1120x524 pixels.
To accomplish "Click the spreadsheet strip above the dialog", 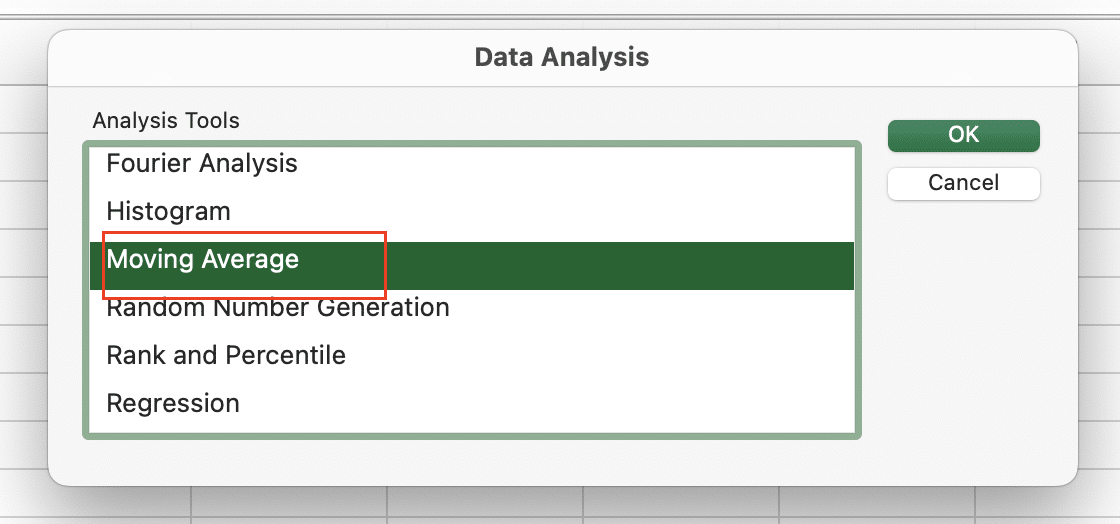I will (560, 9).
